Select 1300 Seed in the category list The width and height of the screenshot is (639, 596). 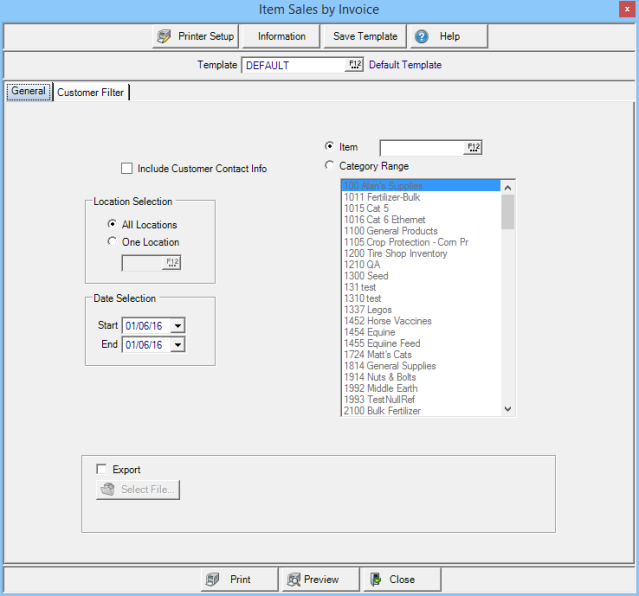365,276
